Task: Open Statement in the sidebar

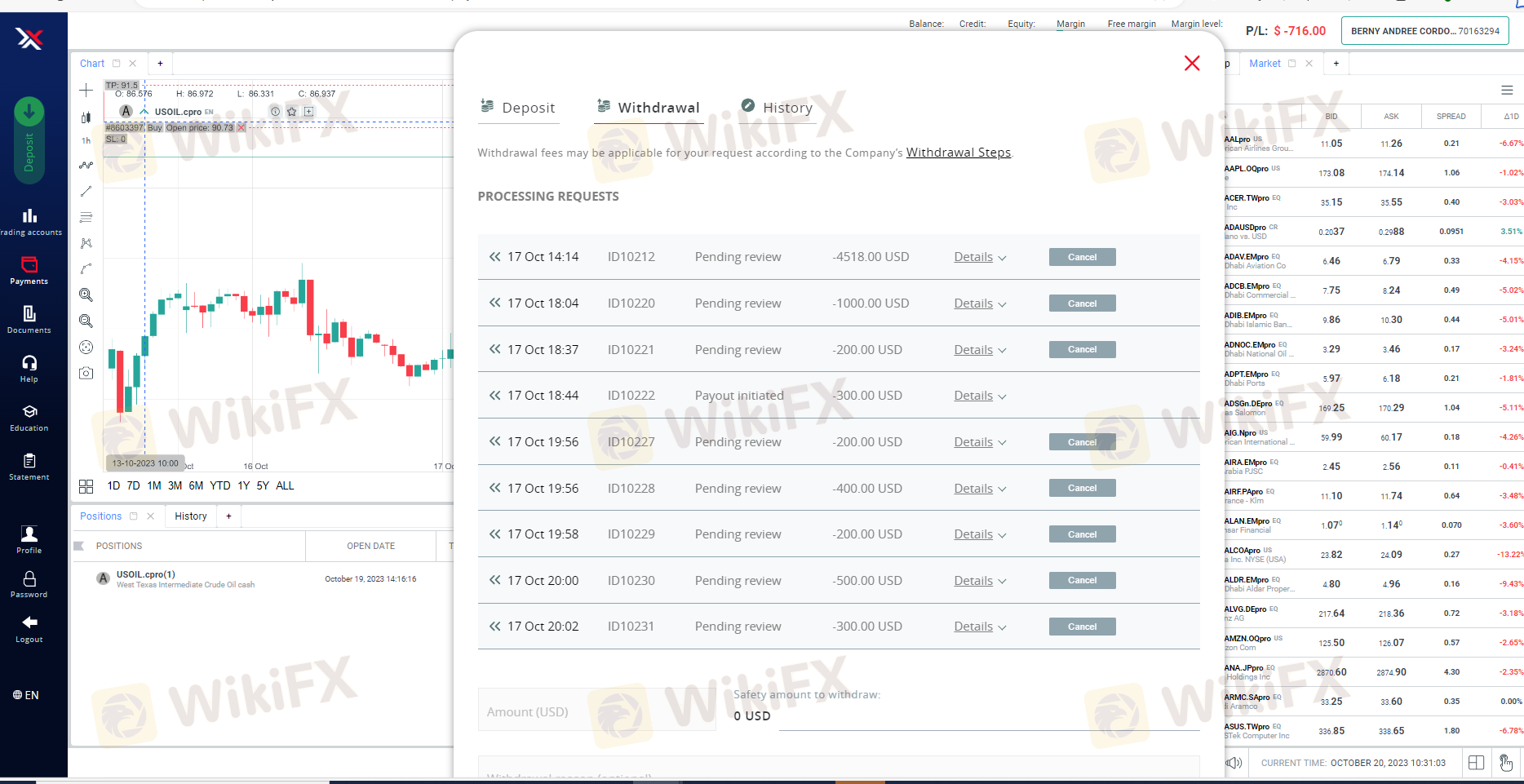Action: click(x=29, y=467)
